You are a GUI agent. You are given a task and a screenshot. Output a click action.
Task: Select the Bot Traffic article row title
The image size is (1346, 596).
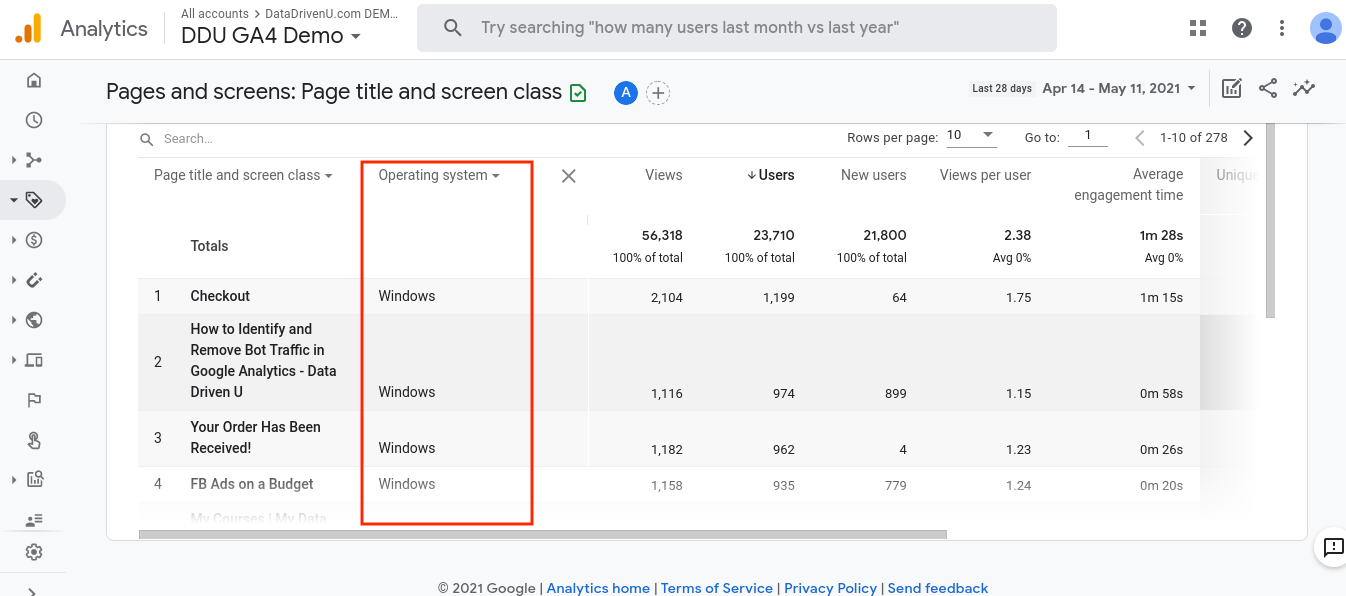tap(263, 360)
